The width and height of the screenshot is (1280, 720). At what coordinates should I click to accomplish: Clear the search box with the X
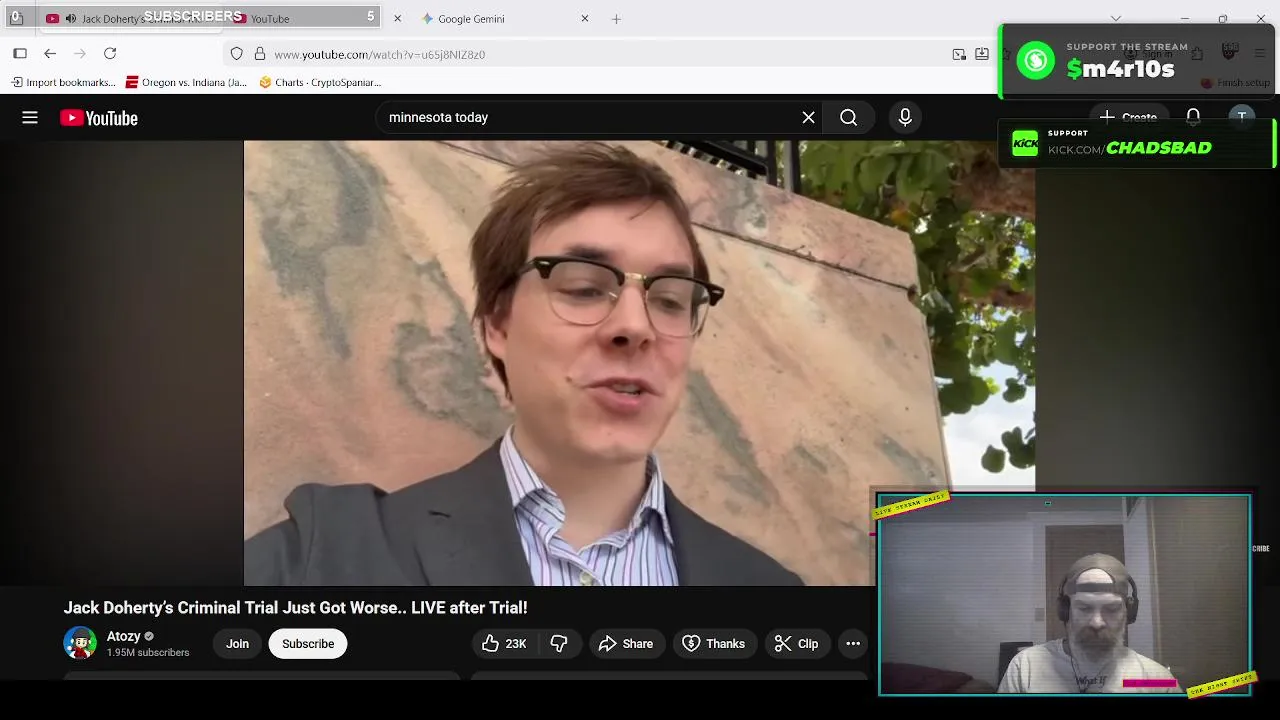tap(808, 118)
